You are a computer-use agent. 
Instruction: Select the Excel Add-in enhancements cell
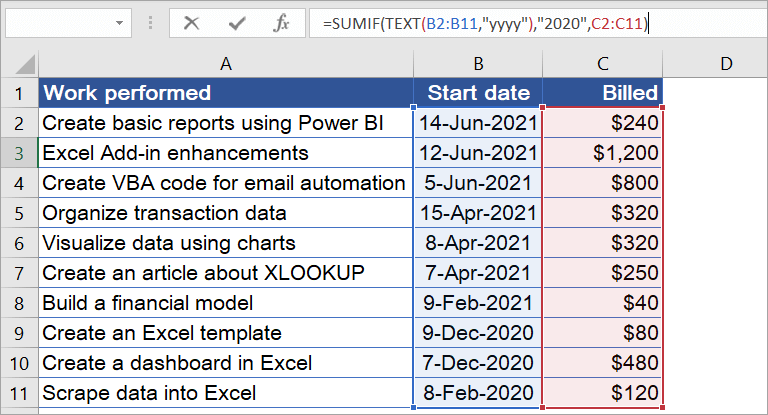(226, 153)
